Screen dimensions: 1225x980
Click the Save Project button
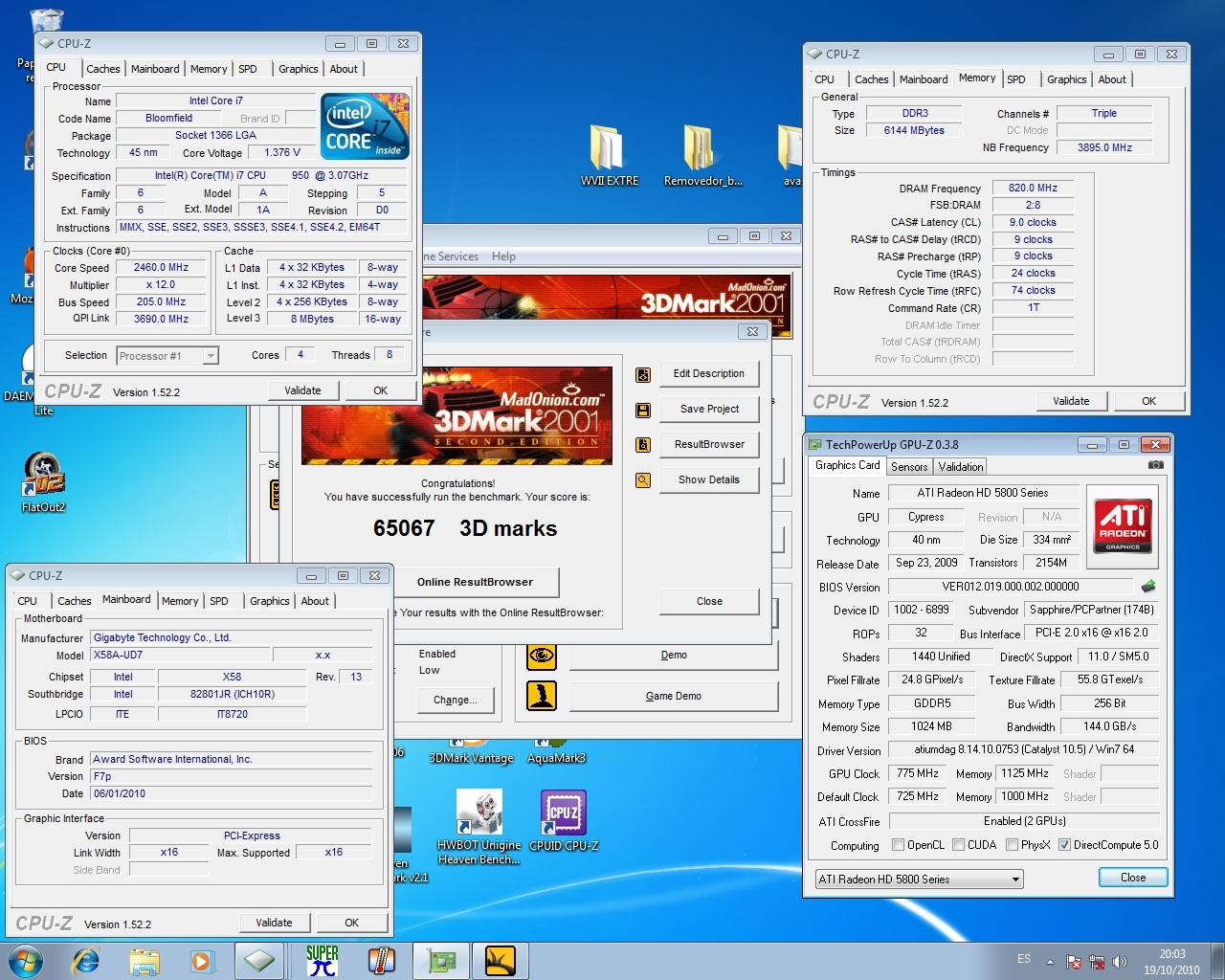[709, 409]
